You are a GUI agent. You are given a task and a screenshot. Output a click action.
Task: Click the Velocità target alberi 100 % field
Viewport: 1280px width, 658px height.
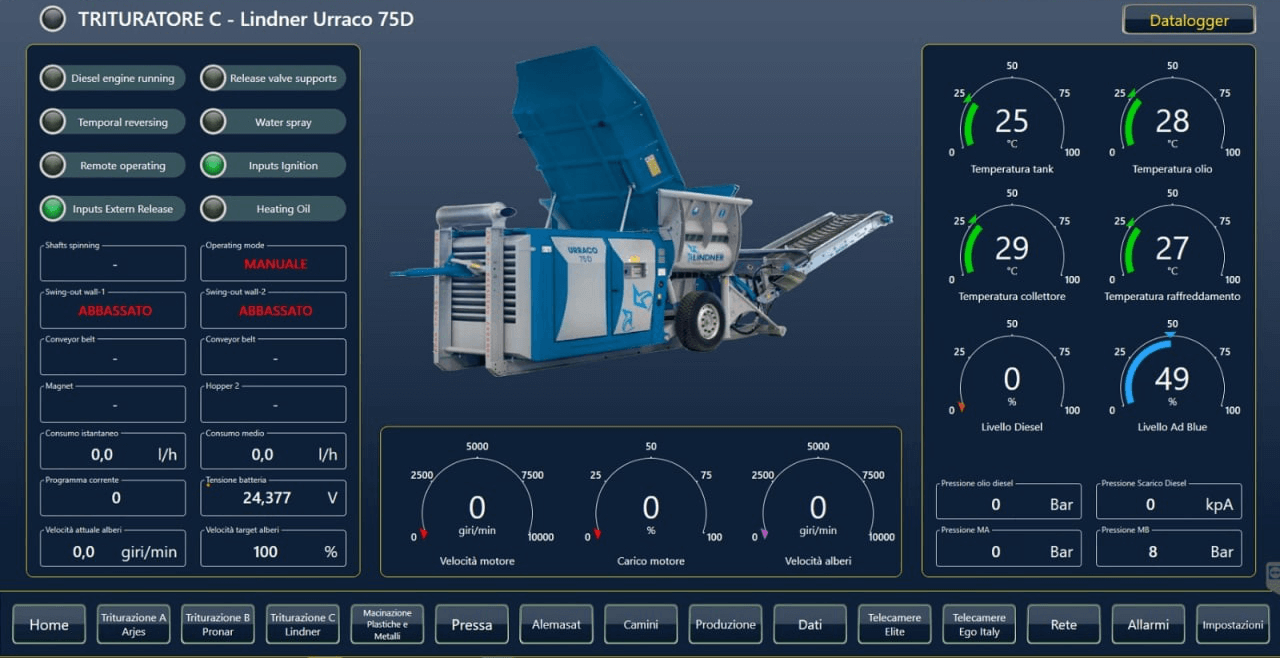(x=273, y=548)
